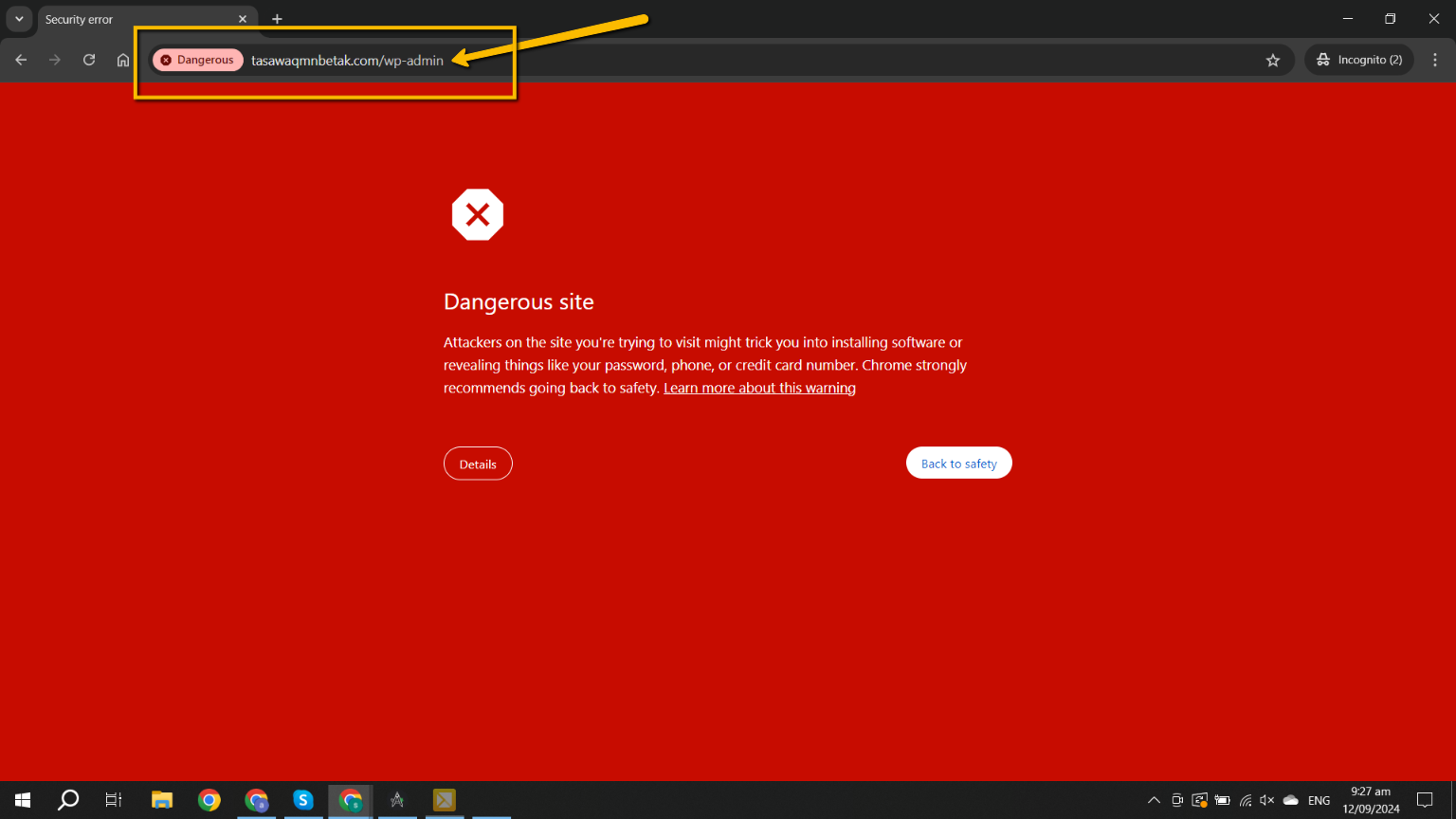1456x819 pixels.
Task: Bookmark this page with the star icon
Action: [x=1273, y=60]
